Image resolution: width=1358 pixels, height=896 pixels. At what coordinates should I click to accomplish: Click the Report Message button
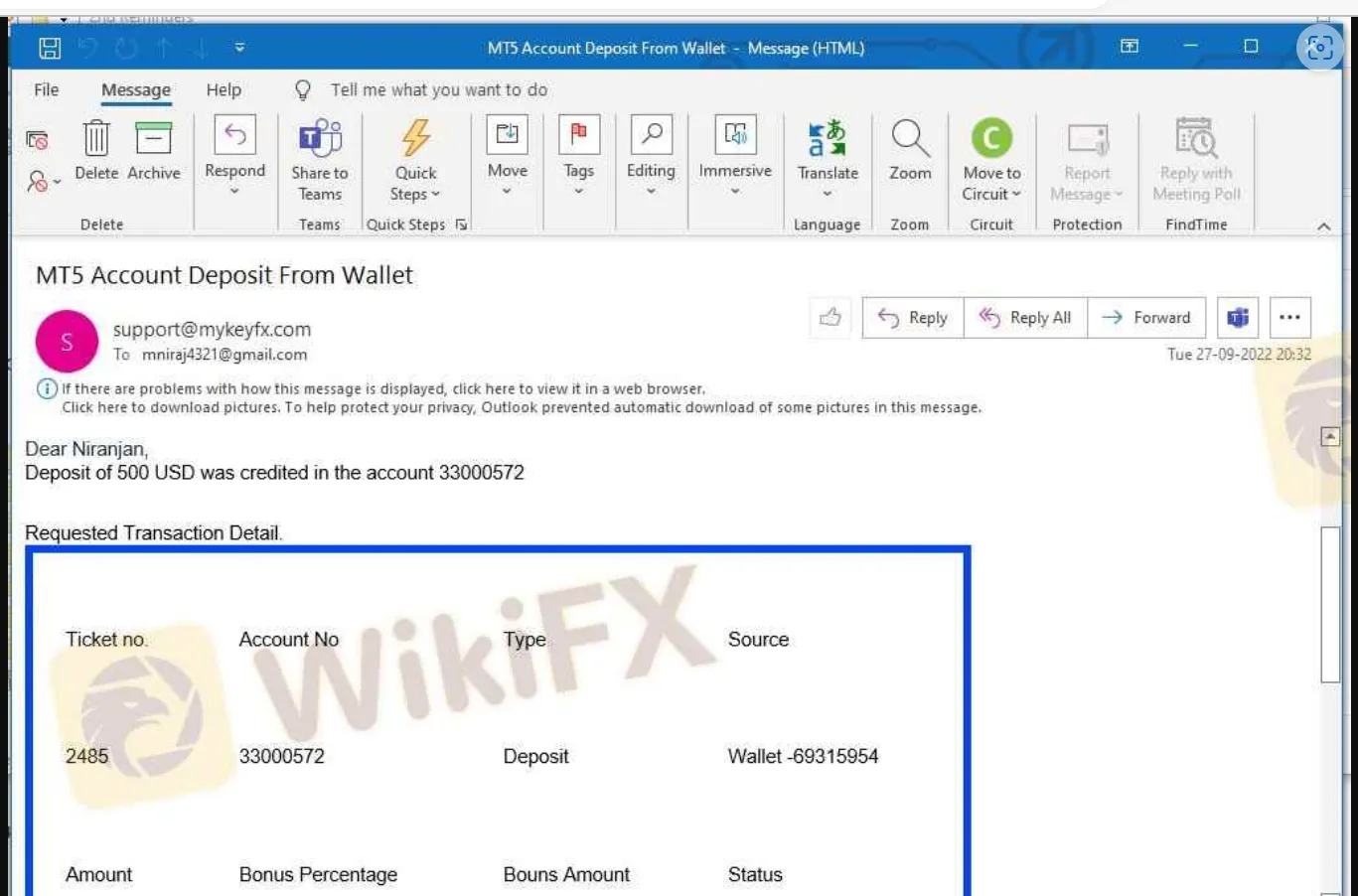pos(1087,162)
